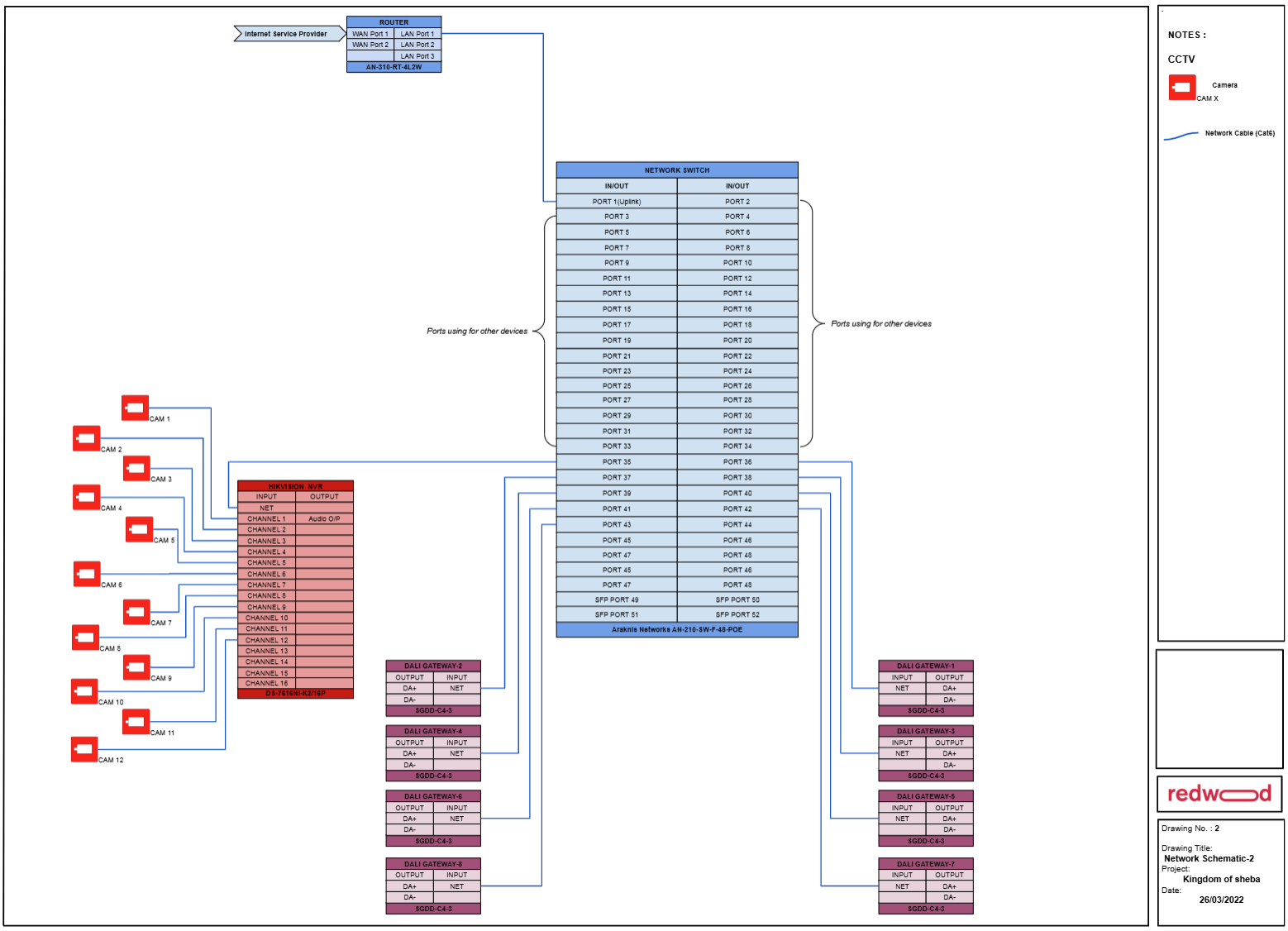Screen dimensions: 1288x931
Task: Click the CAM 8 camera icon
Action: [86, 637]
